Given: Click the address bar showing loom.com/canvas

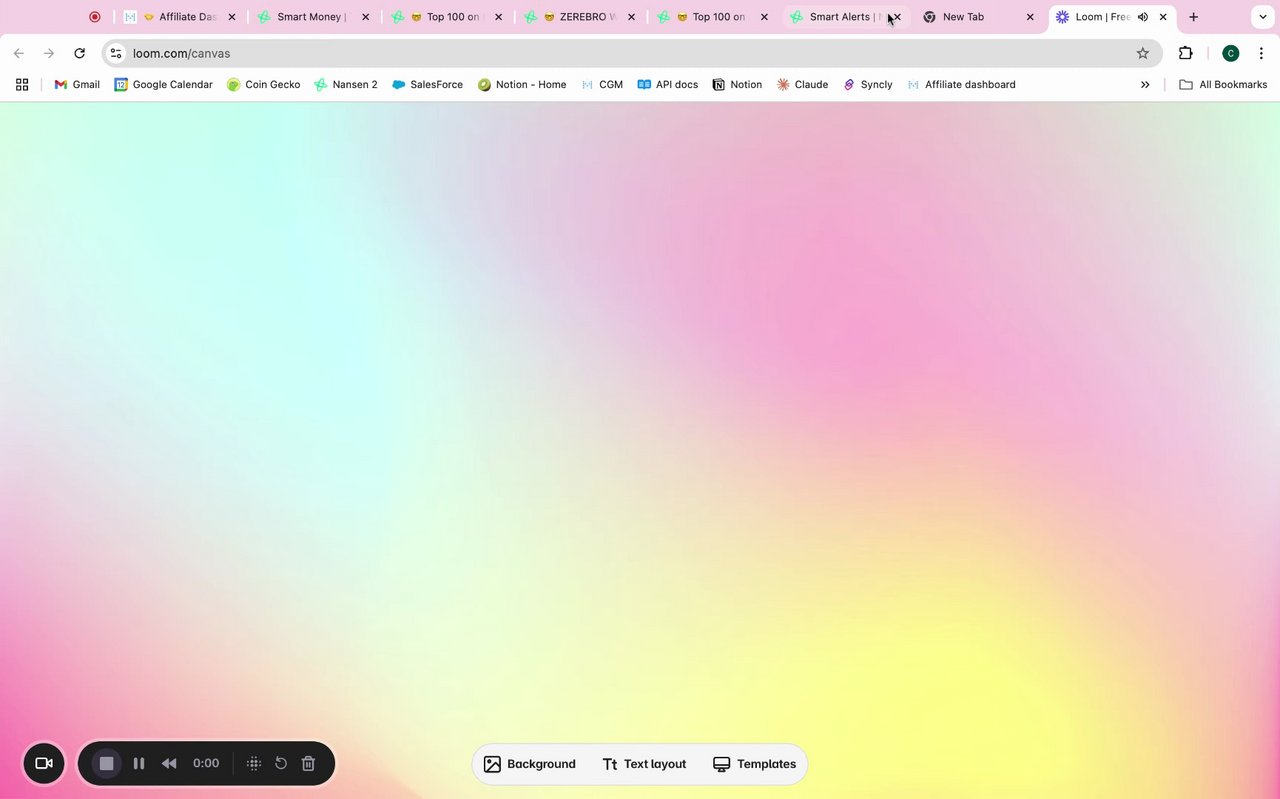Looking at the screenshot, I should (x=630, y=53).
